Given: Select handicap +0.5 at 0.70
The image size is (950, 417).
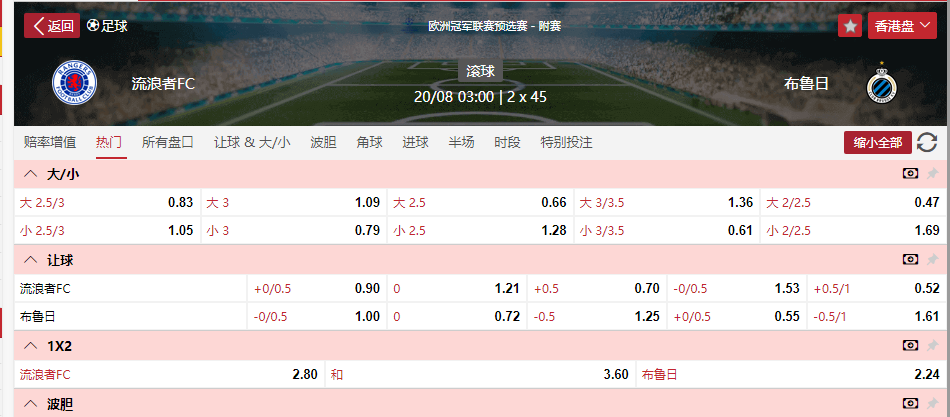Looking at the screenshot, I should [597, 289].
